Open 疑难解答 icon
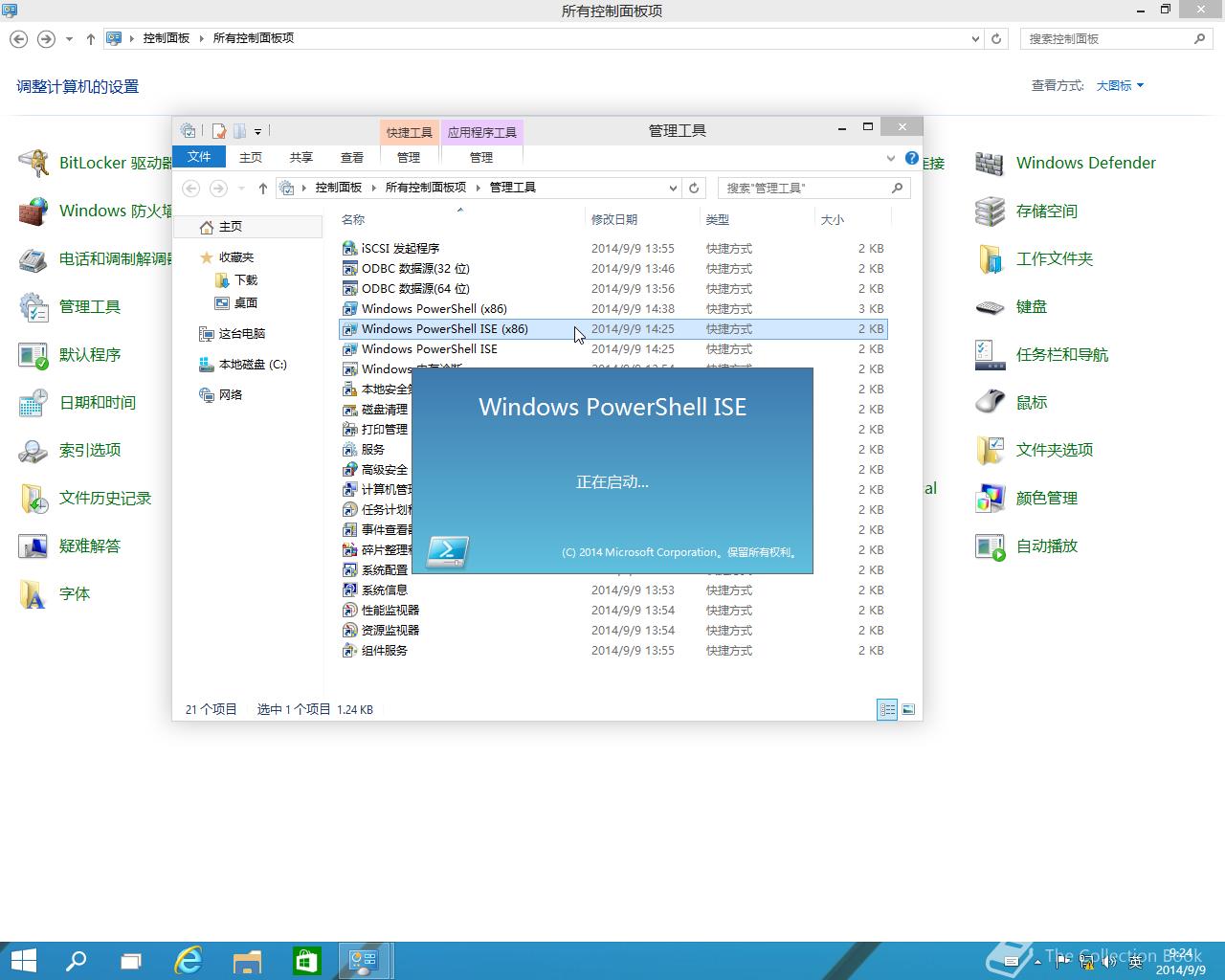Image resolution: width=1225 pixels, height=980 pixels. point(33,546)
